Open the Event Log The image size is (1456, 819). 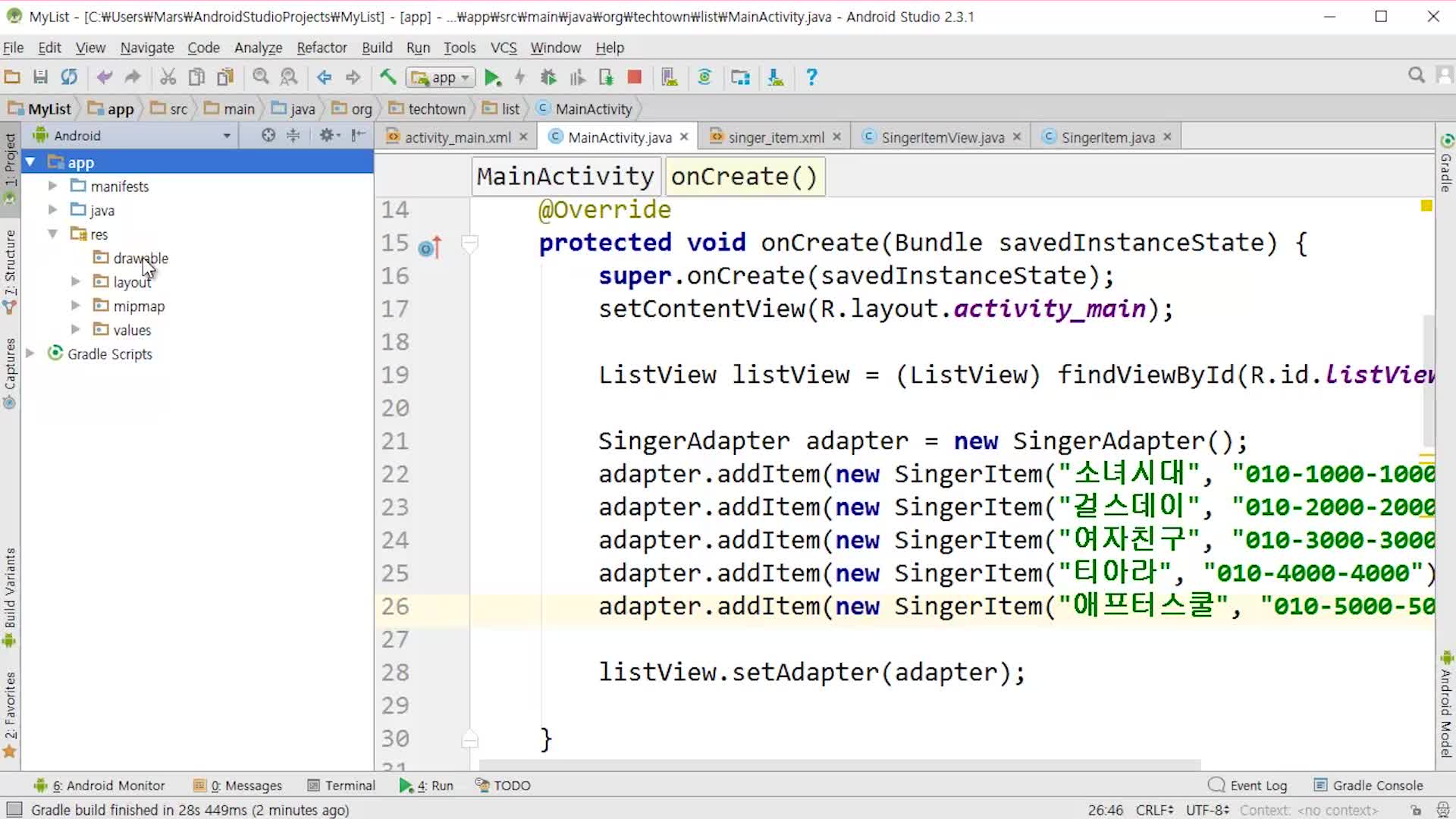pos(1247,786)
